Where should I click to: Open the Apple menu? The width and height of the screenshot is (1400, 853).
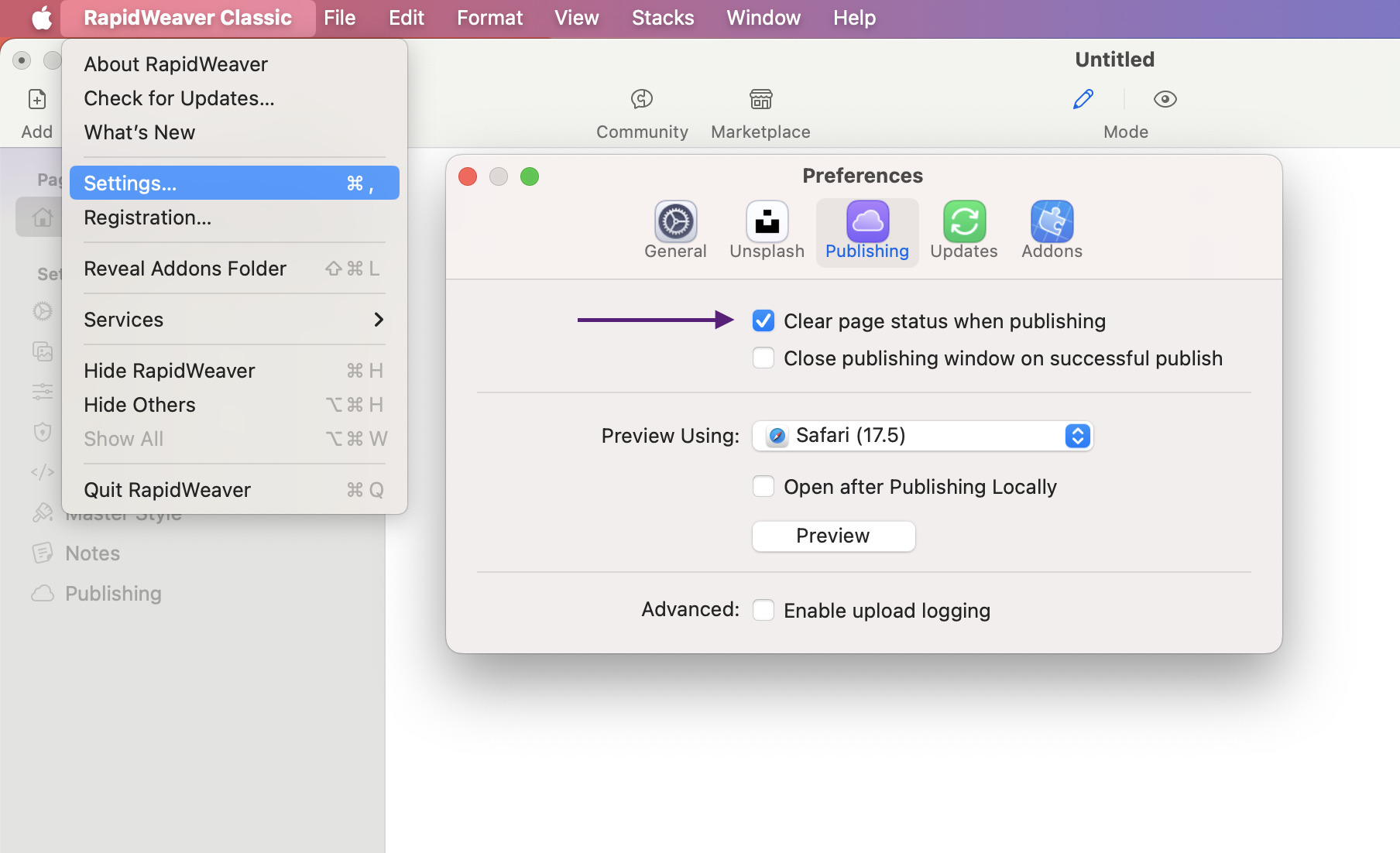tap(42, 18)
